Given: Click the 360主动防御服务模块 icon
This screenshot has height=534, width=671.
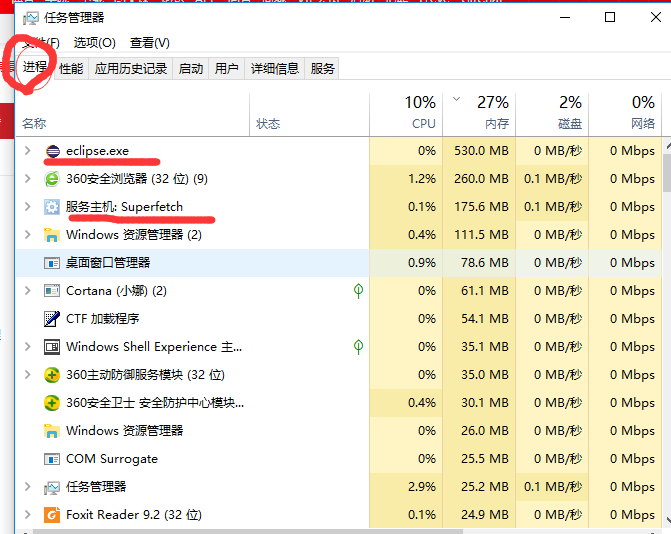Looking at the screenshot, I should 52,375.
